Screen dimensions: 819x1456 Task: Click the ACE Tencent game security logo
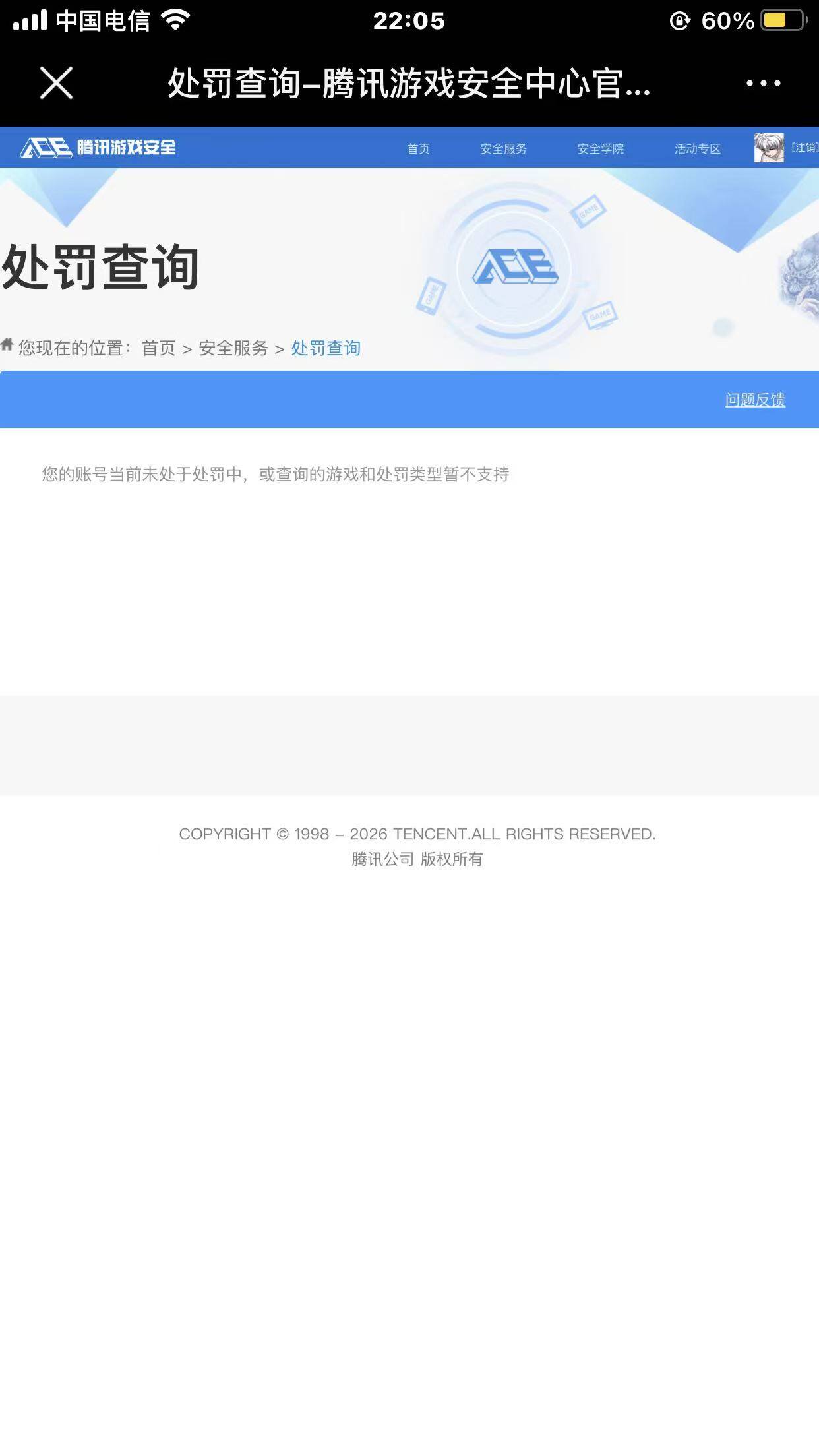pyautogui.click(x=98, y=147)
